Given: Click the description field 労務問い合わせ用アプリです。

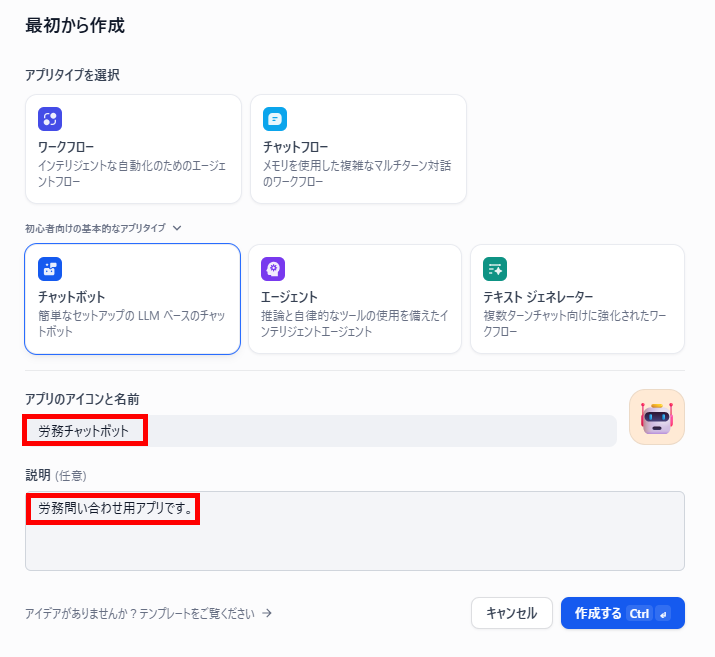Looking at the screenshot, I should point(355,531).
